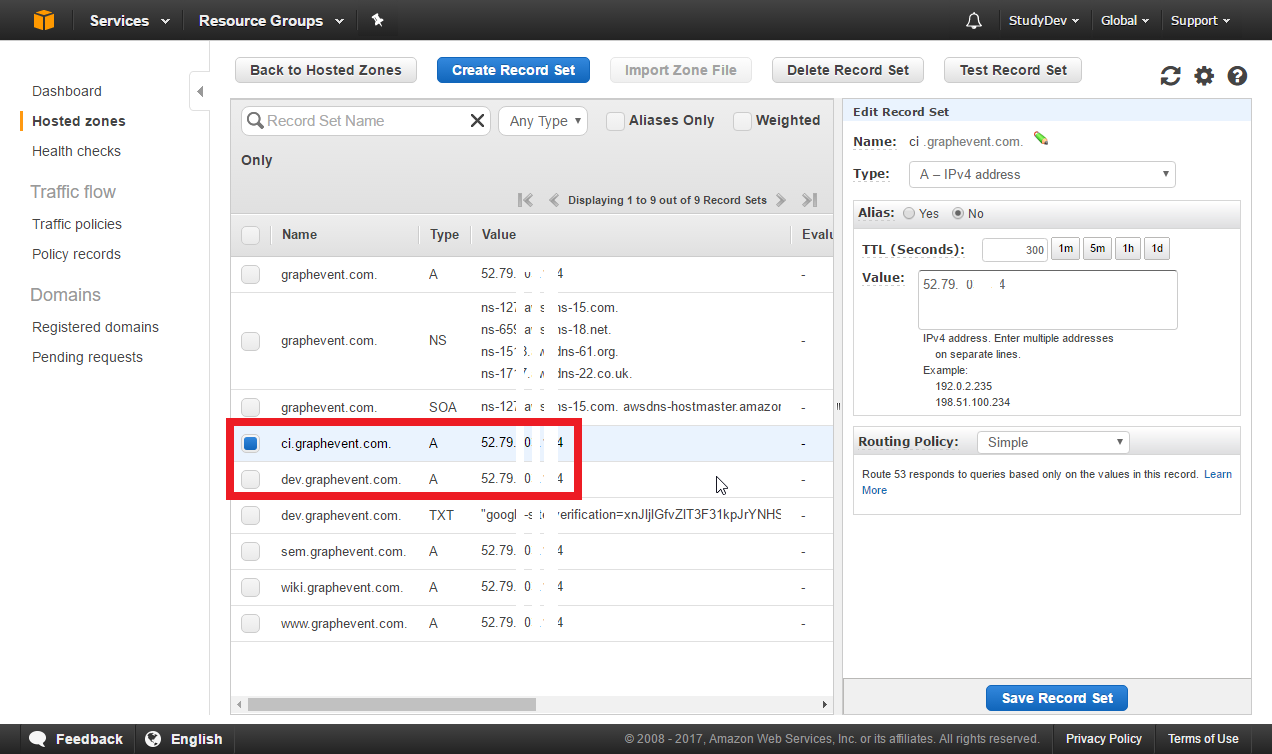
Task: Select the Alias Yes radio button
Action: pyautogui.click(x=908, y=214)
